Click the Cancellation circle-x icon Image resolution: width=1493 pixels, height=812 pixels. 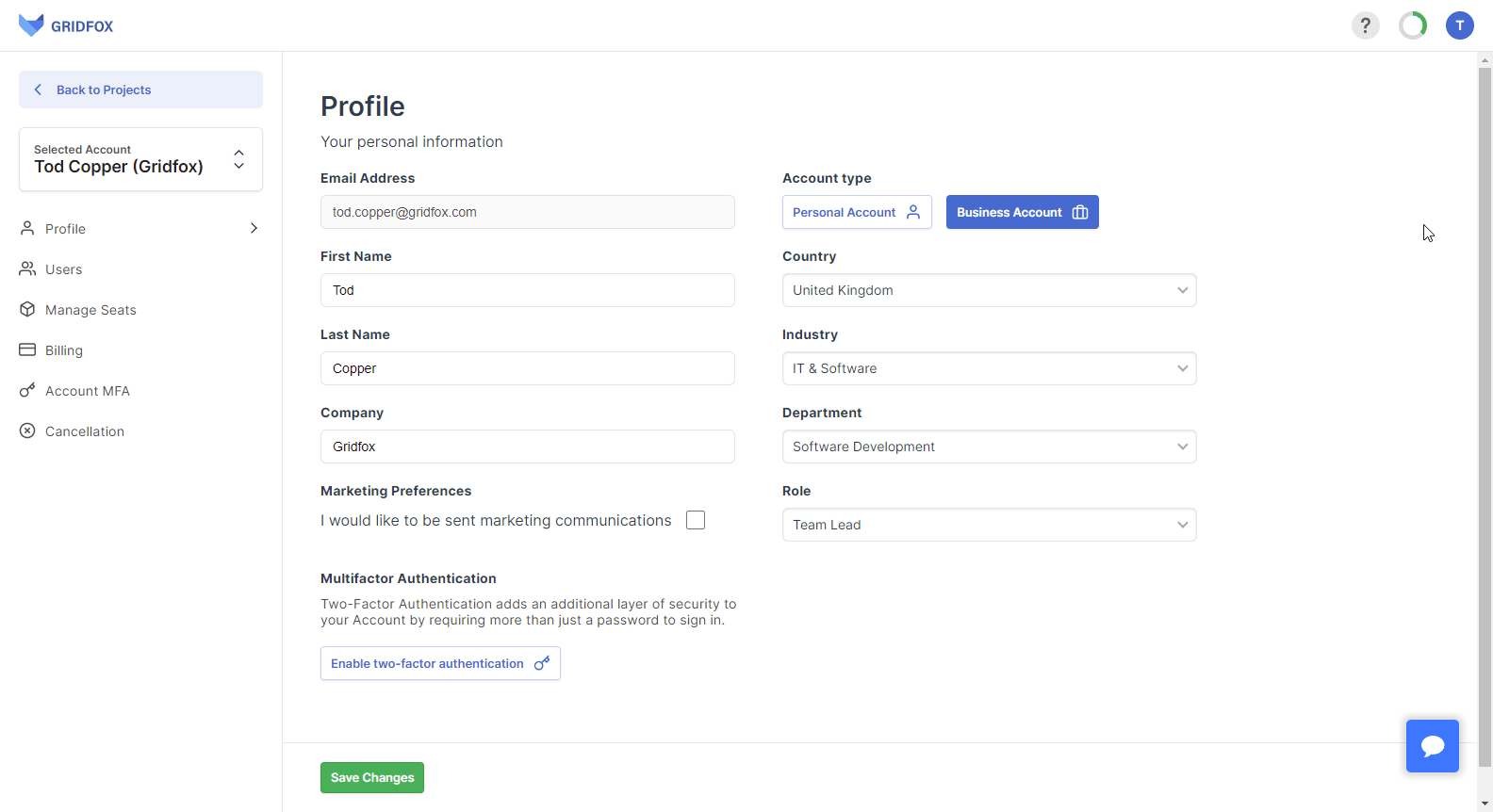(27, 430)
